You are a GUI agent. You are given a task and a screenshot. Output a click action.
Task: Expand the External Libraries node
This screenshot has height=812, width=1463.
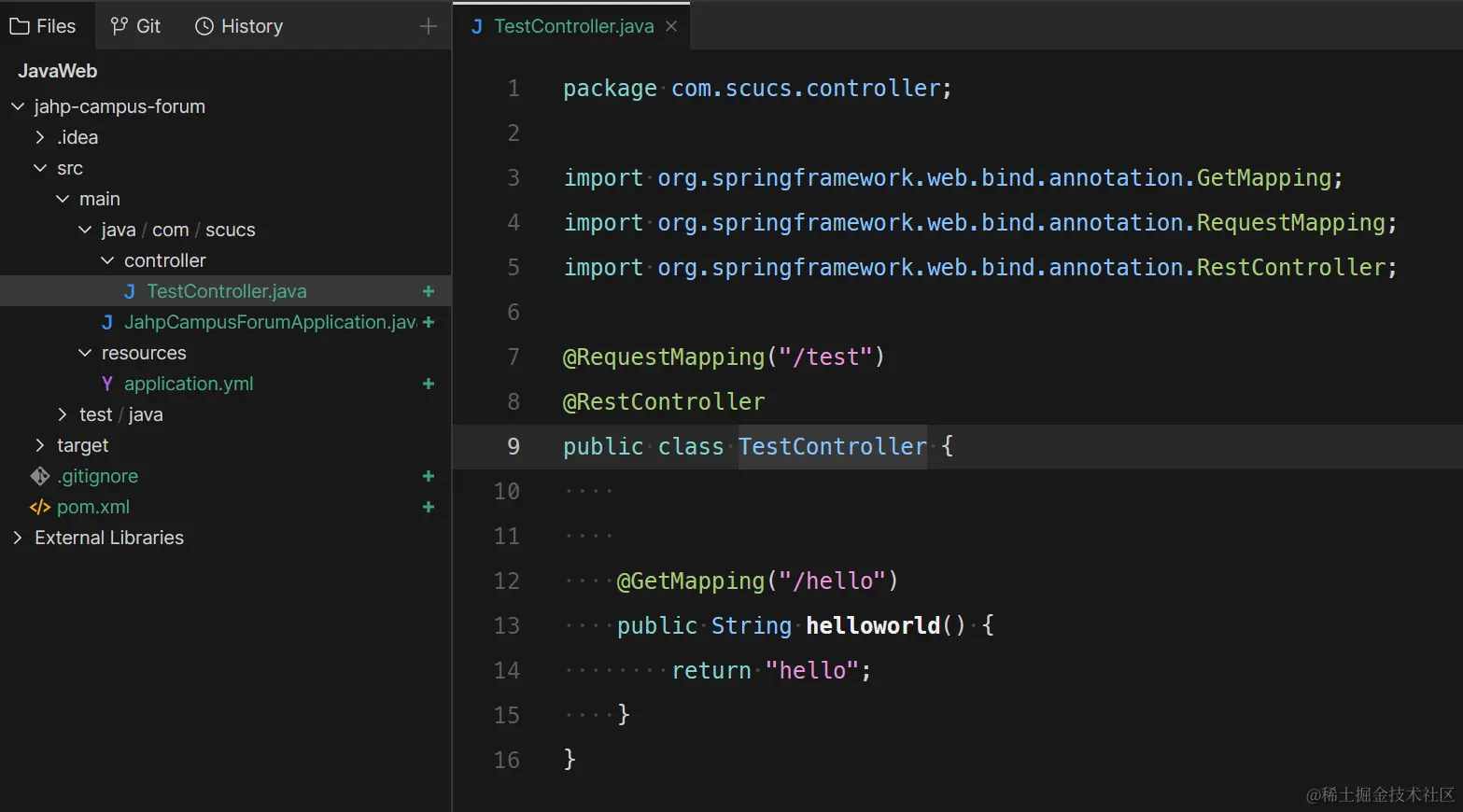tap(17, 538)
